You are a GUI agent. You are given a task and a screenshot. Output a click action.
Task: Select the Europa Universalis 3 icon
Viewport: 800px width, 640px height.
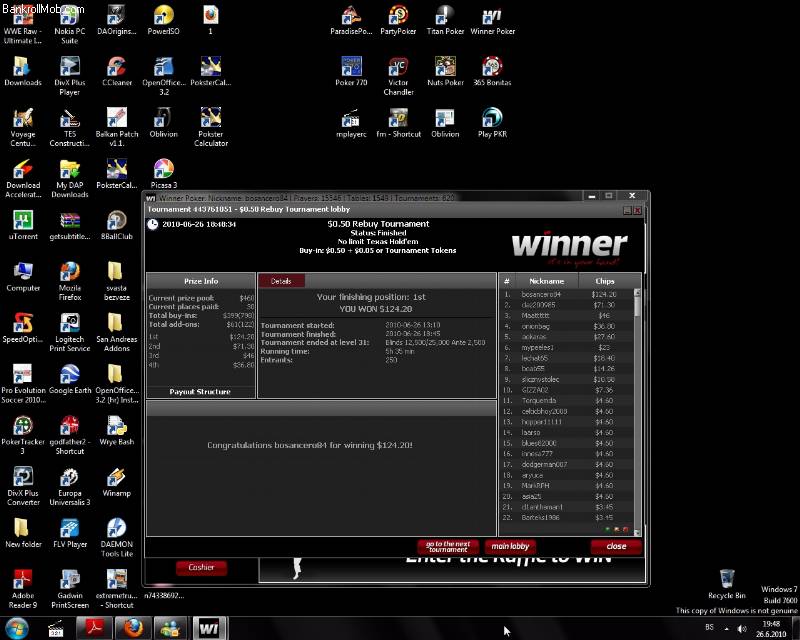tap(69, 487)
